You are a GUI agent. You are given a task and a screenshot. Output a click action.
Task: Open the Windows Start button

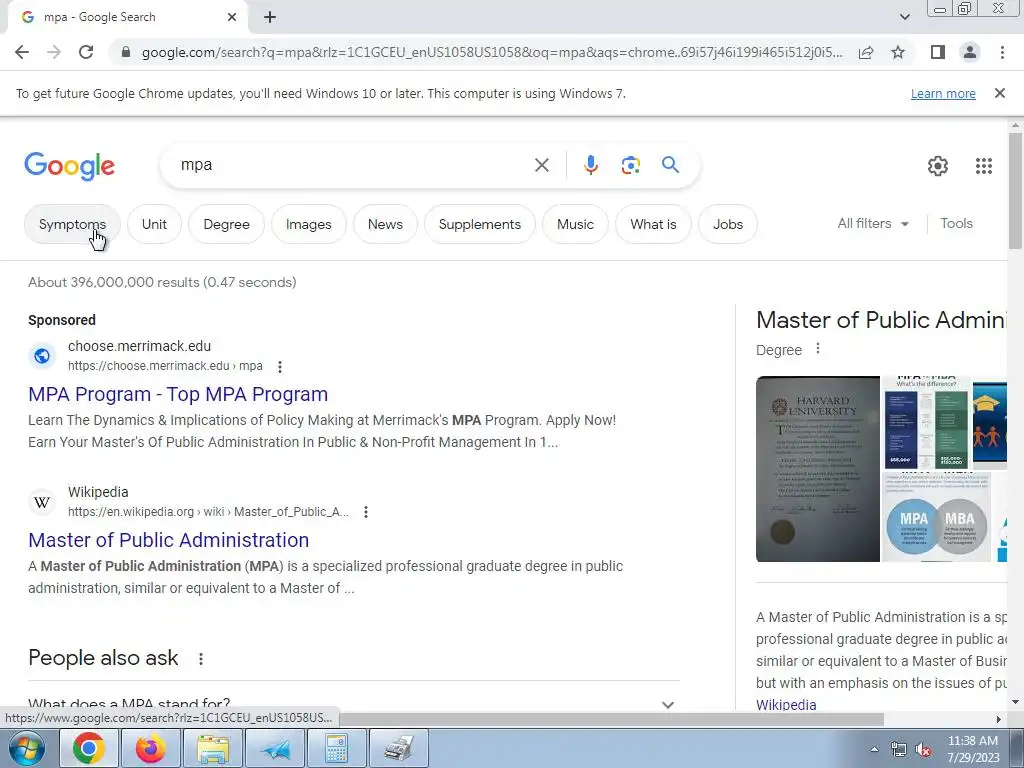pyautogui.click(x=26, y=748)
